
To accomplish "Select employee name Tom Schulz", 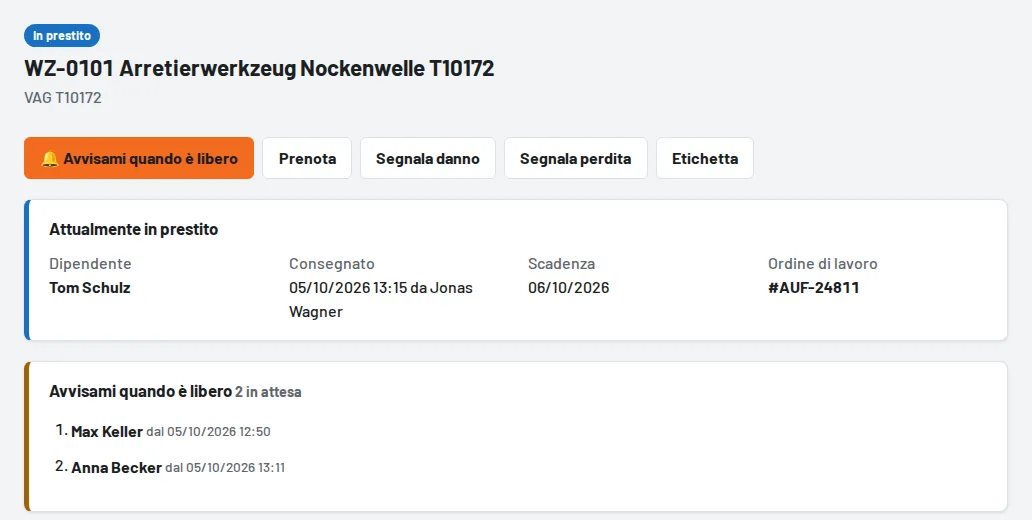I will tap(90, 288).
